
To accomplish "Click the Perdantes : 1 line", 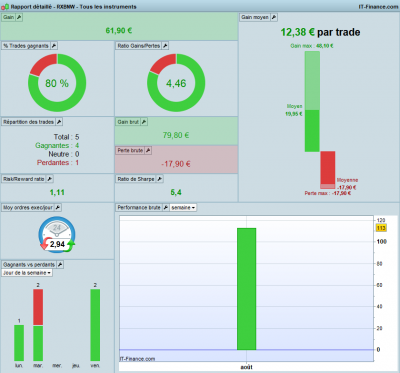I will (58, 163).
